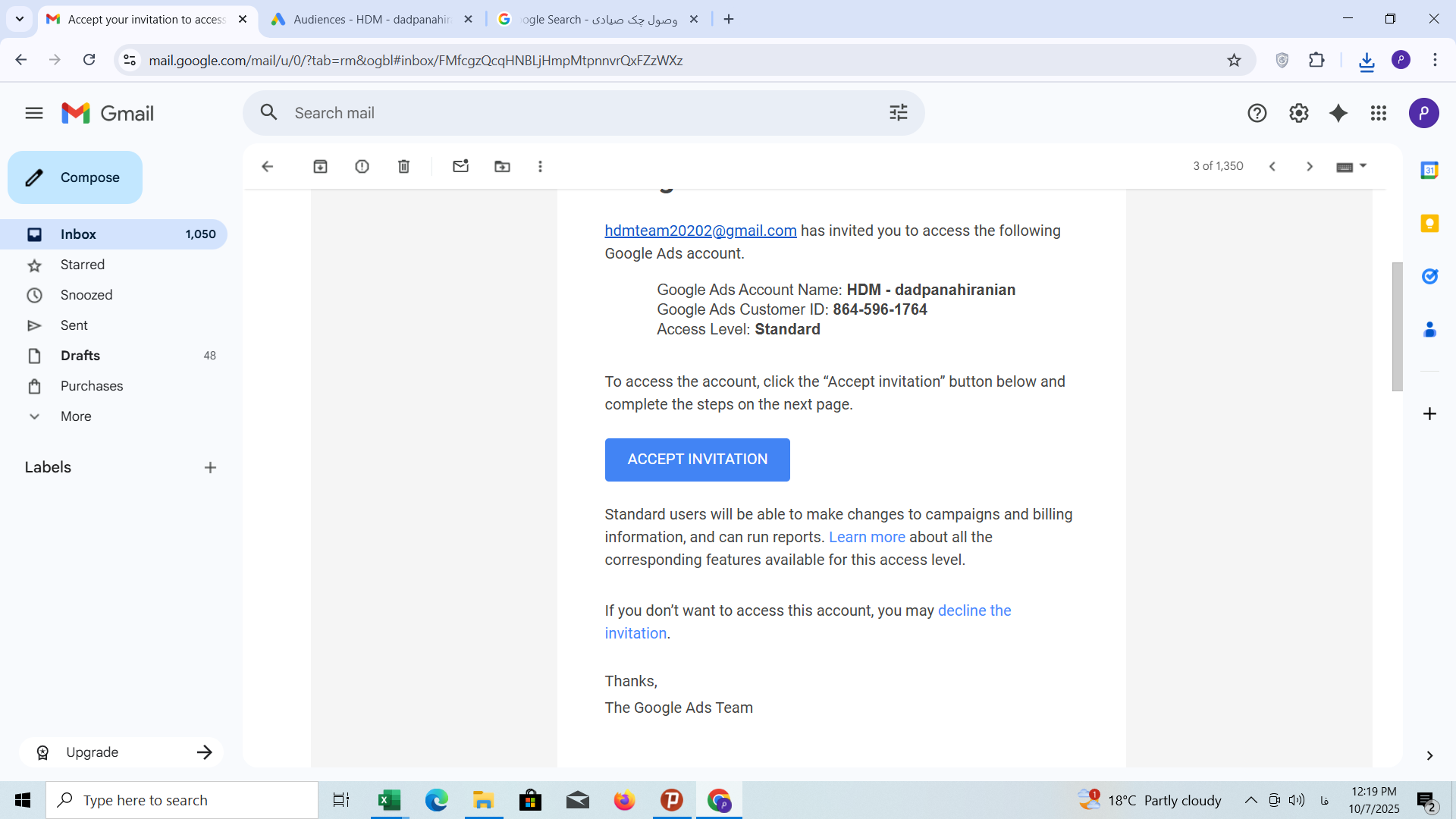Click the ACCEPT INVITATION button
Screen dimensions: 1456x819
[697, 460]
